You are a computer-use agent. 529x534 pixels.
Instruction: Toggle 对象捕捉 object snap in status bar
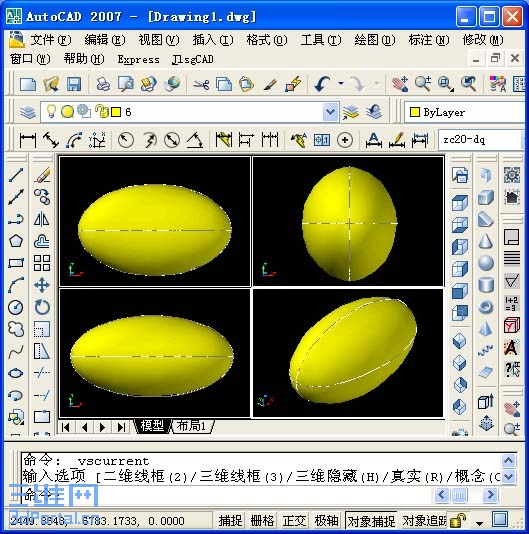click(x=371, y=521)
